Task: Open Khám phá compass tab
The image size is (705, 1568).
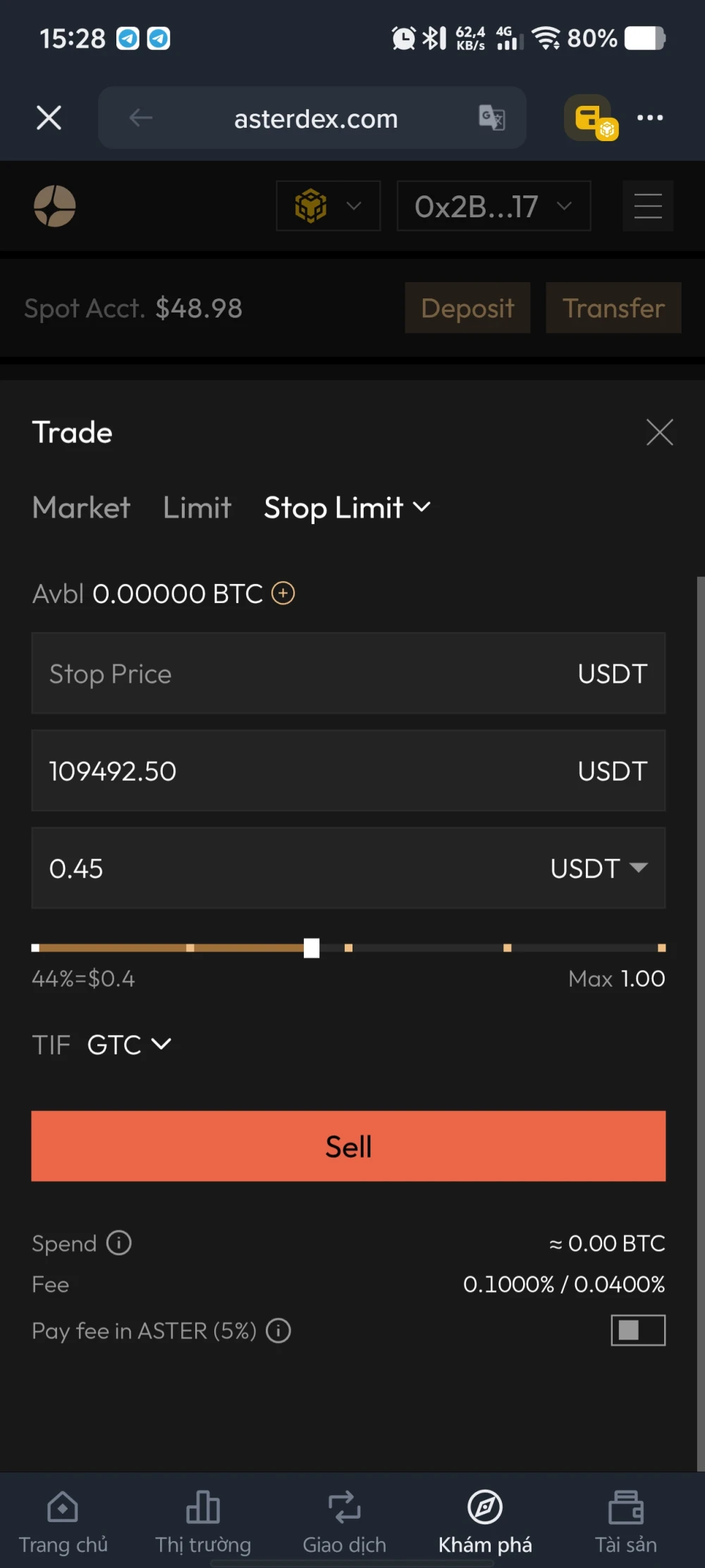Action: (x=485, y=1522)
